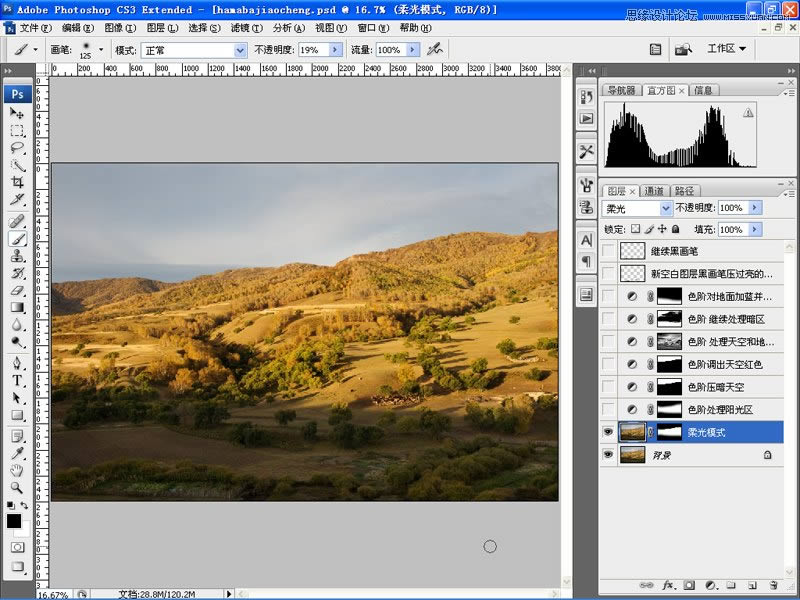Viewport: 800px width, 600px height.
Task: Select the Move tool
Action: (x=17, y=114)
